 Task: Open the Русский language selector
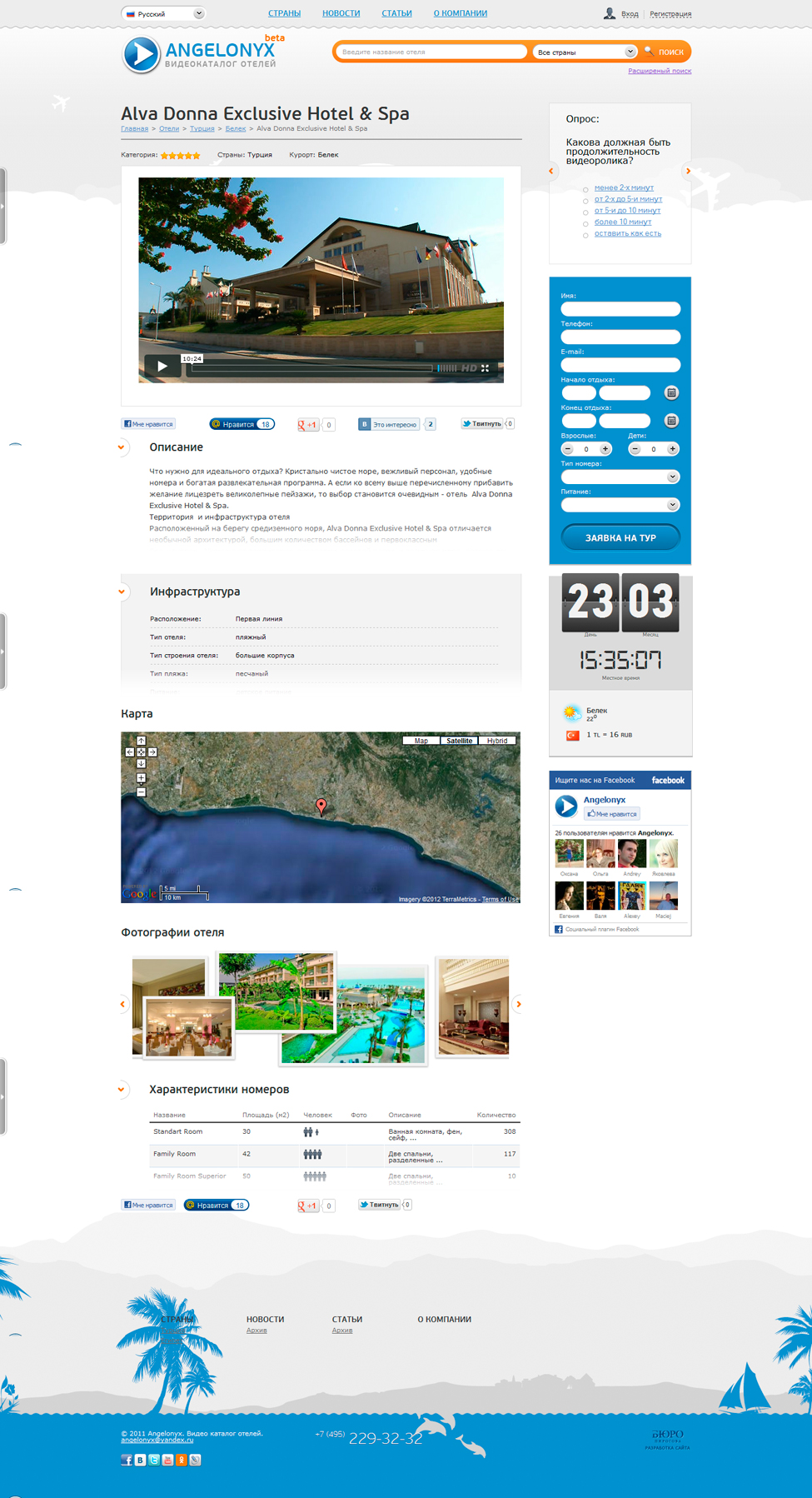(163, 13)
